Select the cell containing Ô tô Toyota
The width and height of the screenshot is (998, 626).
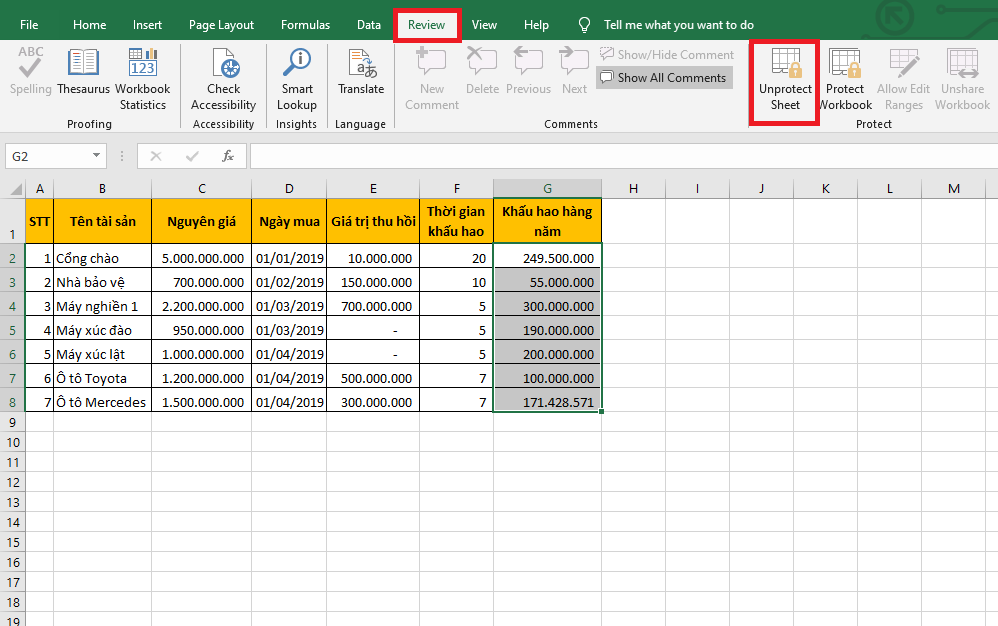tap(102, 378)
